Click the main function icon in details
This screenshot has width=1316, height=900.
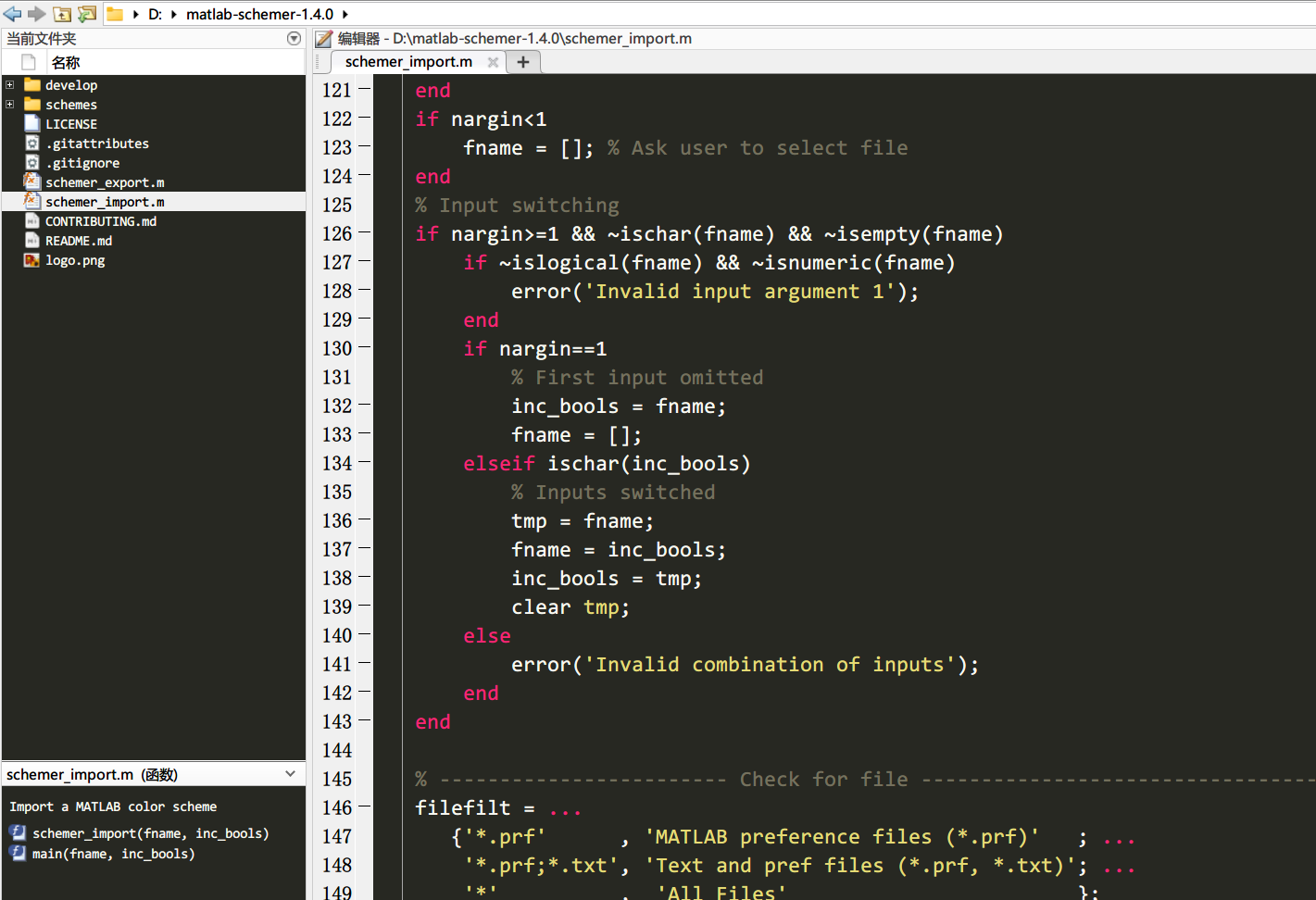tap(18, 853)
